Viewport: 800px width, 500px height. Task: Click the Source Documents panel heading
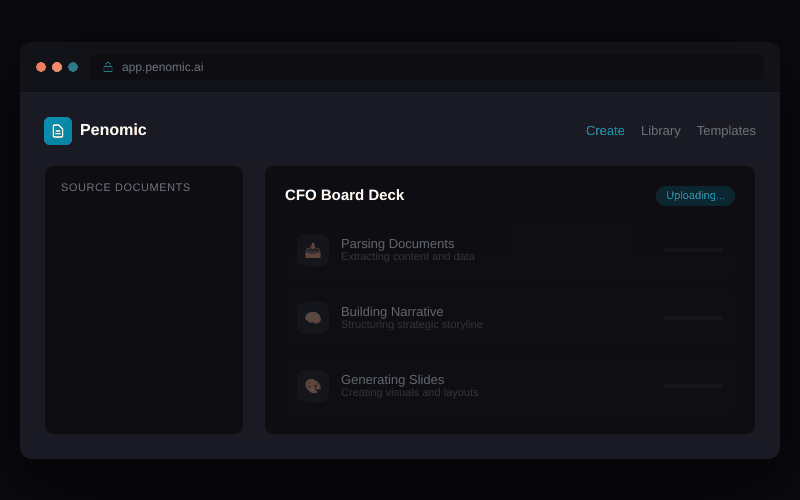coord(126,188)
